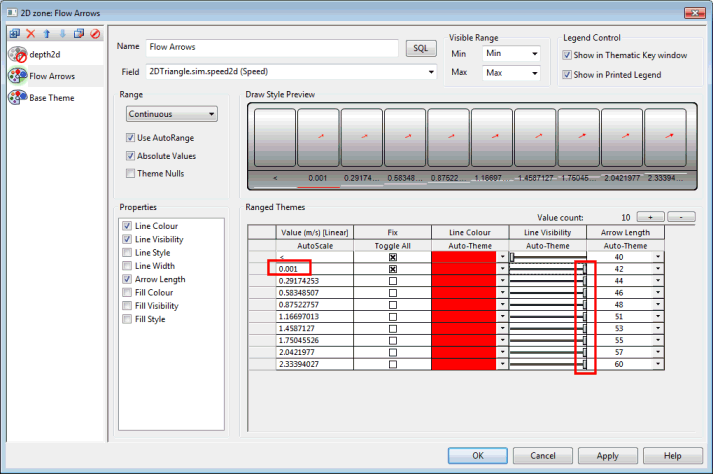Check Fix box for value 0.29174253

(393, 281)
